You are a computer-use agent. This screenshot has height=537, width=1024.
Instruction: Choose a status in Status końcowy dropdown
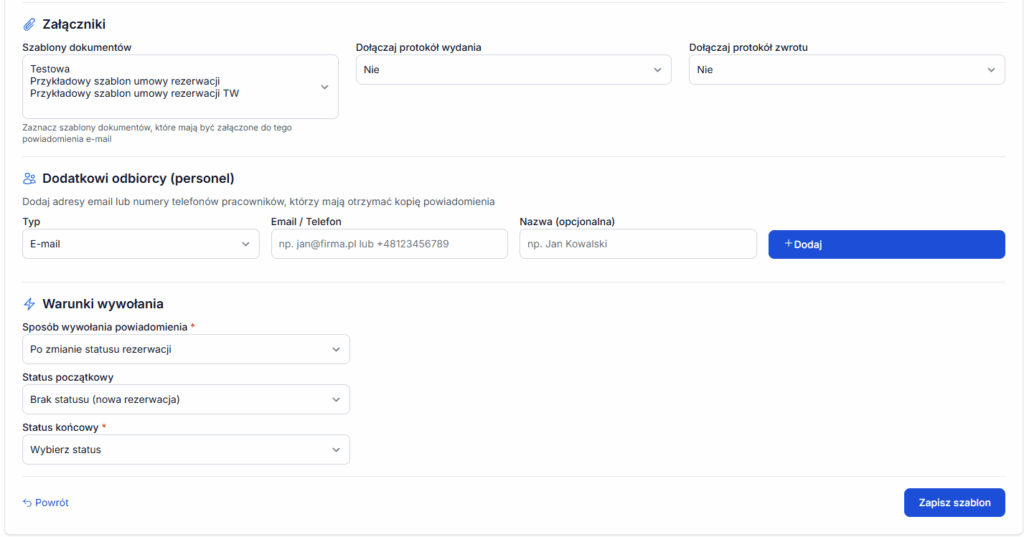tap(185, 449)
